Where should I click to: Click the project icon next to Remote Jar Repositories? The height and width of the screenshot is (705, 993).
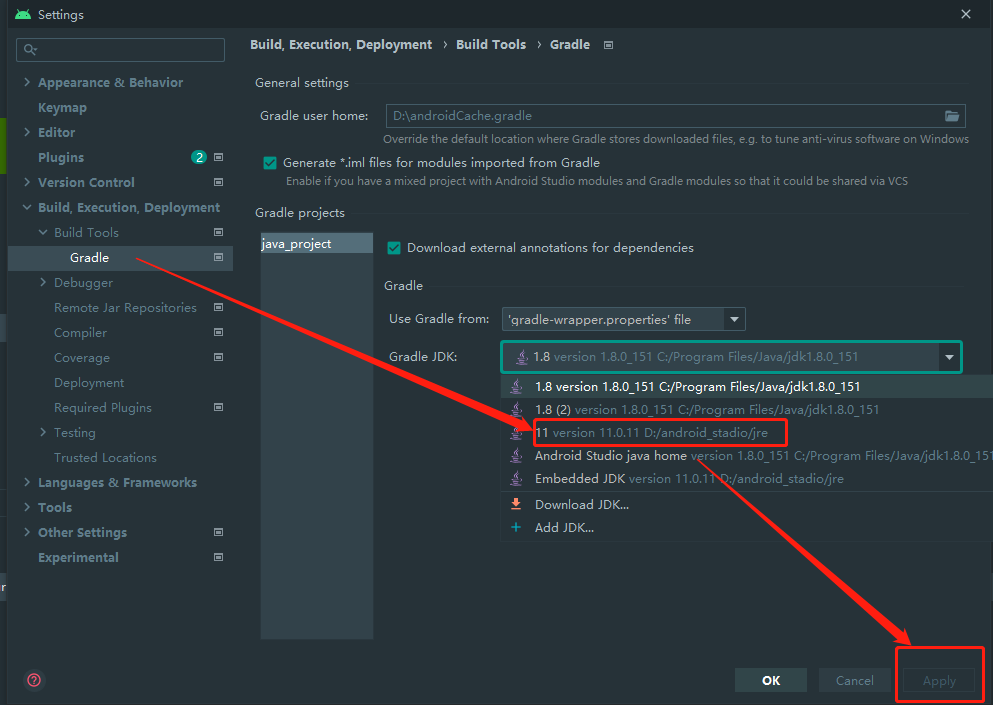tap(218, 307)
